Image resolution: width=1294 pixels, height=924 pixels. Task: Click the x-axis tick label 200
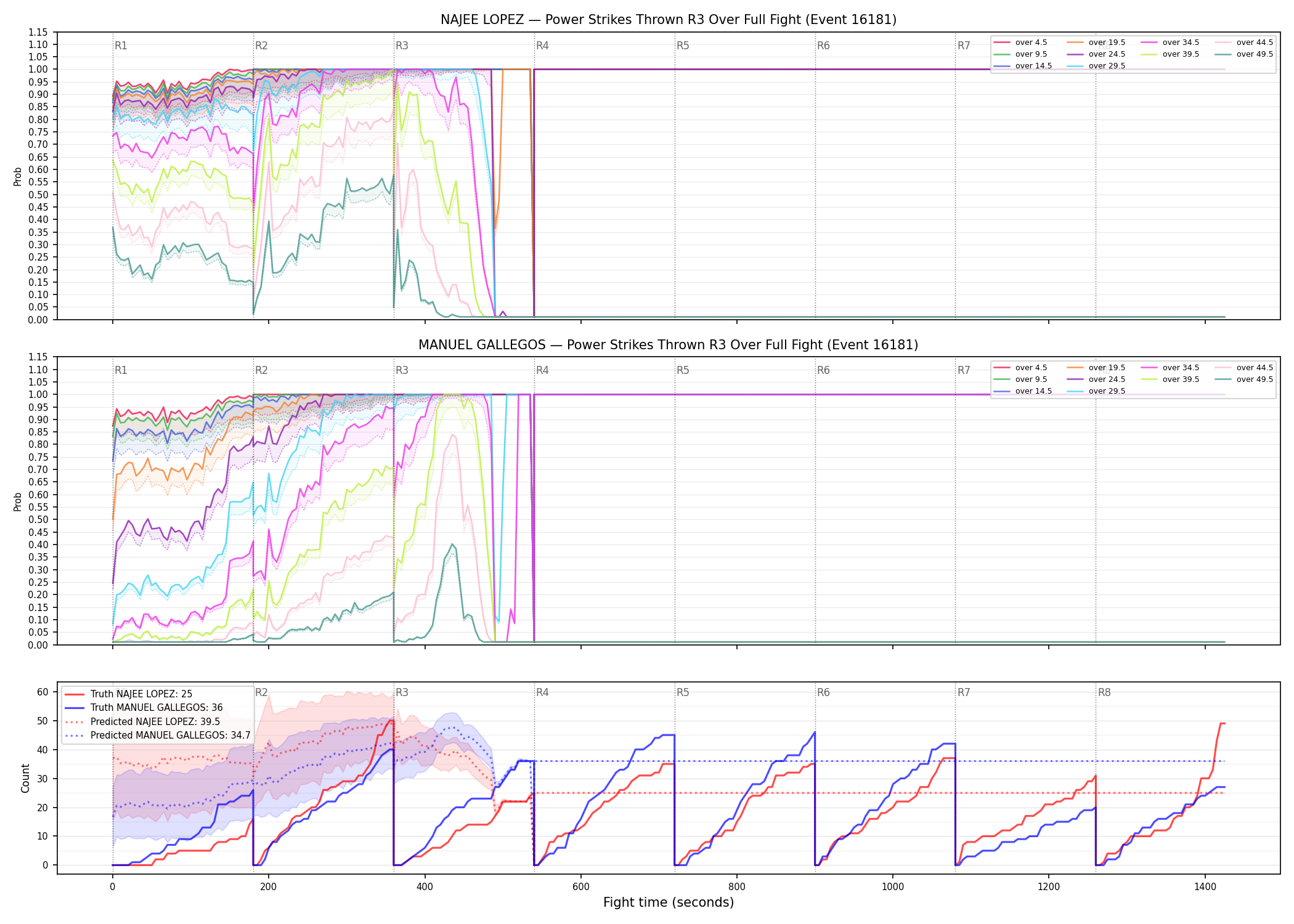(x=268, y=887)
